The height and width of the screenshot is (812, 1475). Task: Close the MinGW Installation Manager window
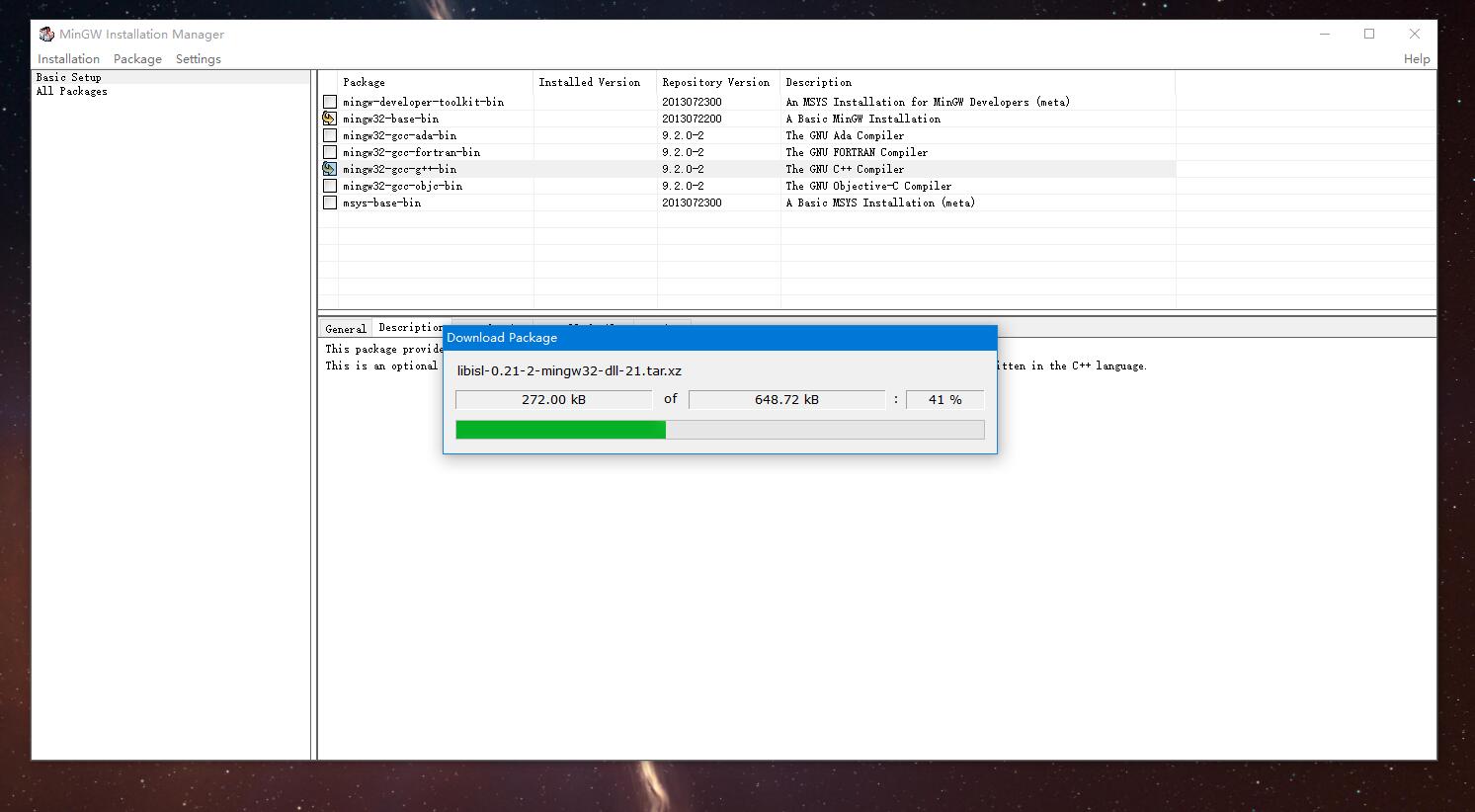[1415, 34]
